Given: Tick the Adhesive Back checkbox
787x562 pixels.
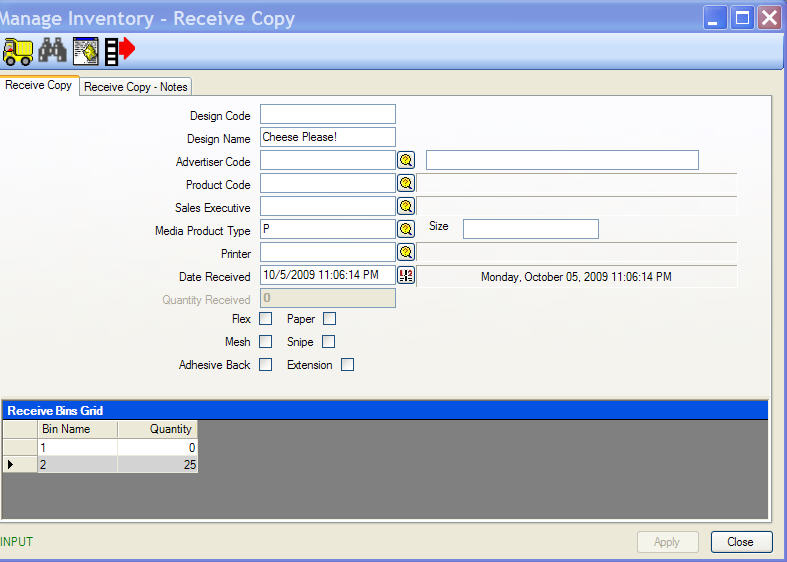Looking at the screenshot, I should click(266, 365).
